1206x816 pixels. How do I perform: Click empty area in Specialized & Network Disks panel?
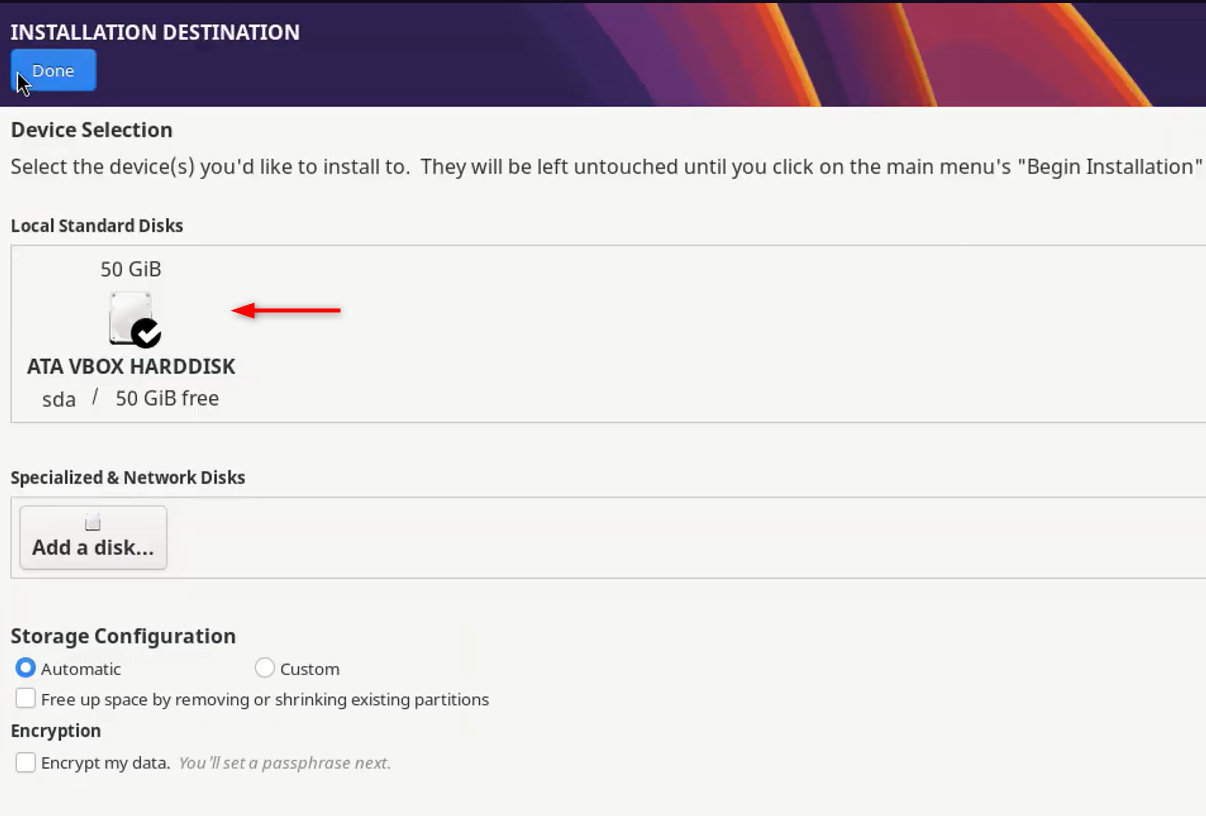click(680, 538)
